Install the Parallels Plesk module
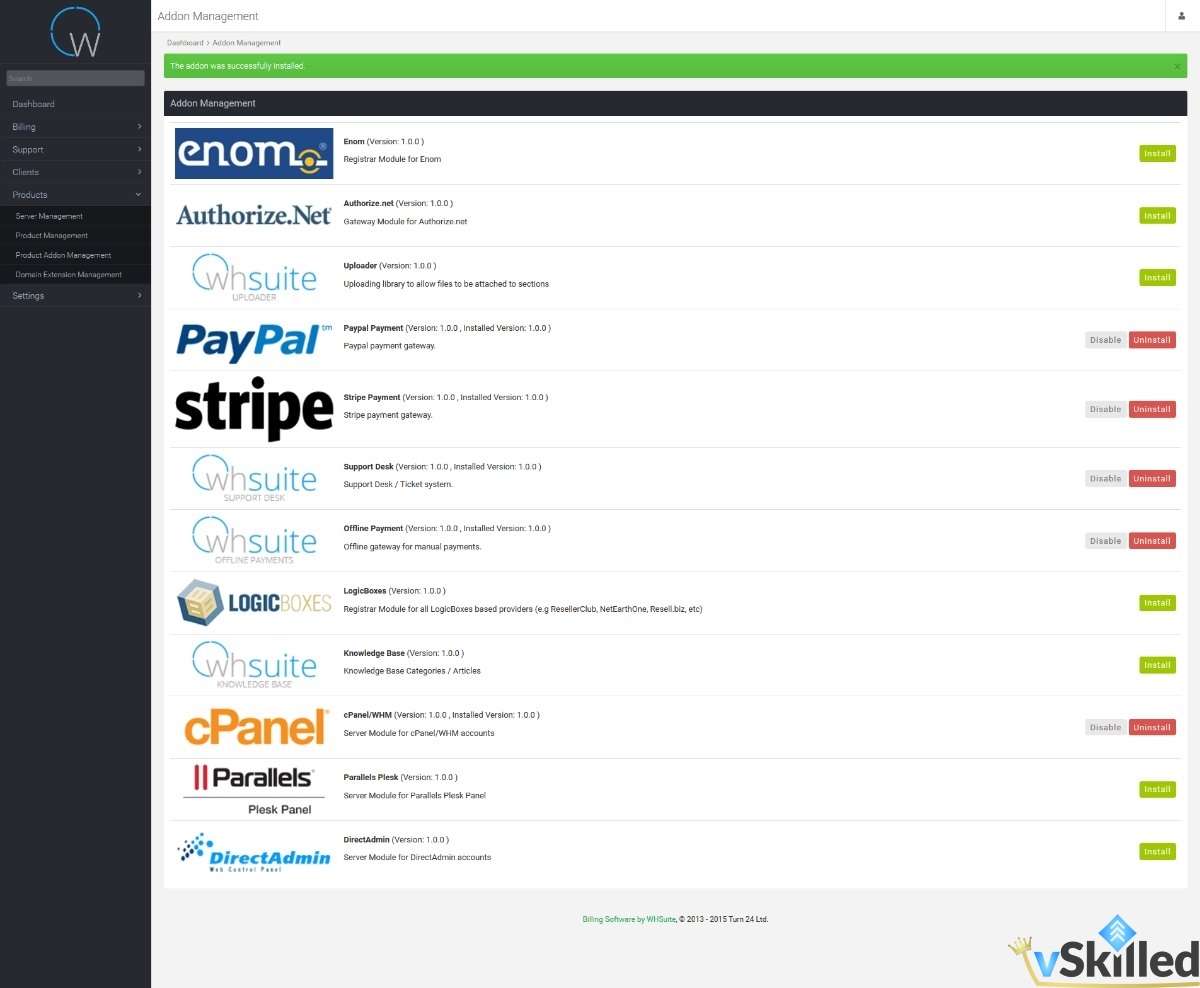The height and width of the screenshot is (988, 1200). tap(1157, 789)
